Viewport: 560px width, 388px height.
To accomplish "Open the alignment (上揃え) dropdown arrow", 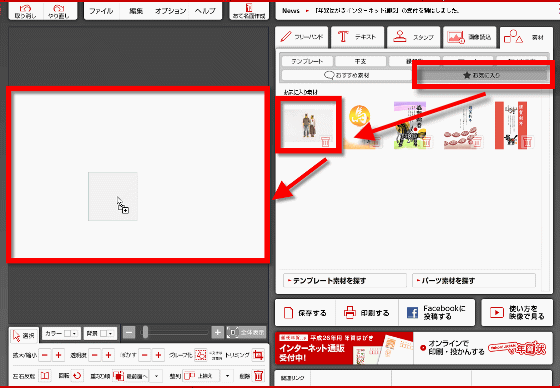I will pos(228,376).
